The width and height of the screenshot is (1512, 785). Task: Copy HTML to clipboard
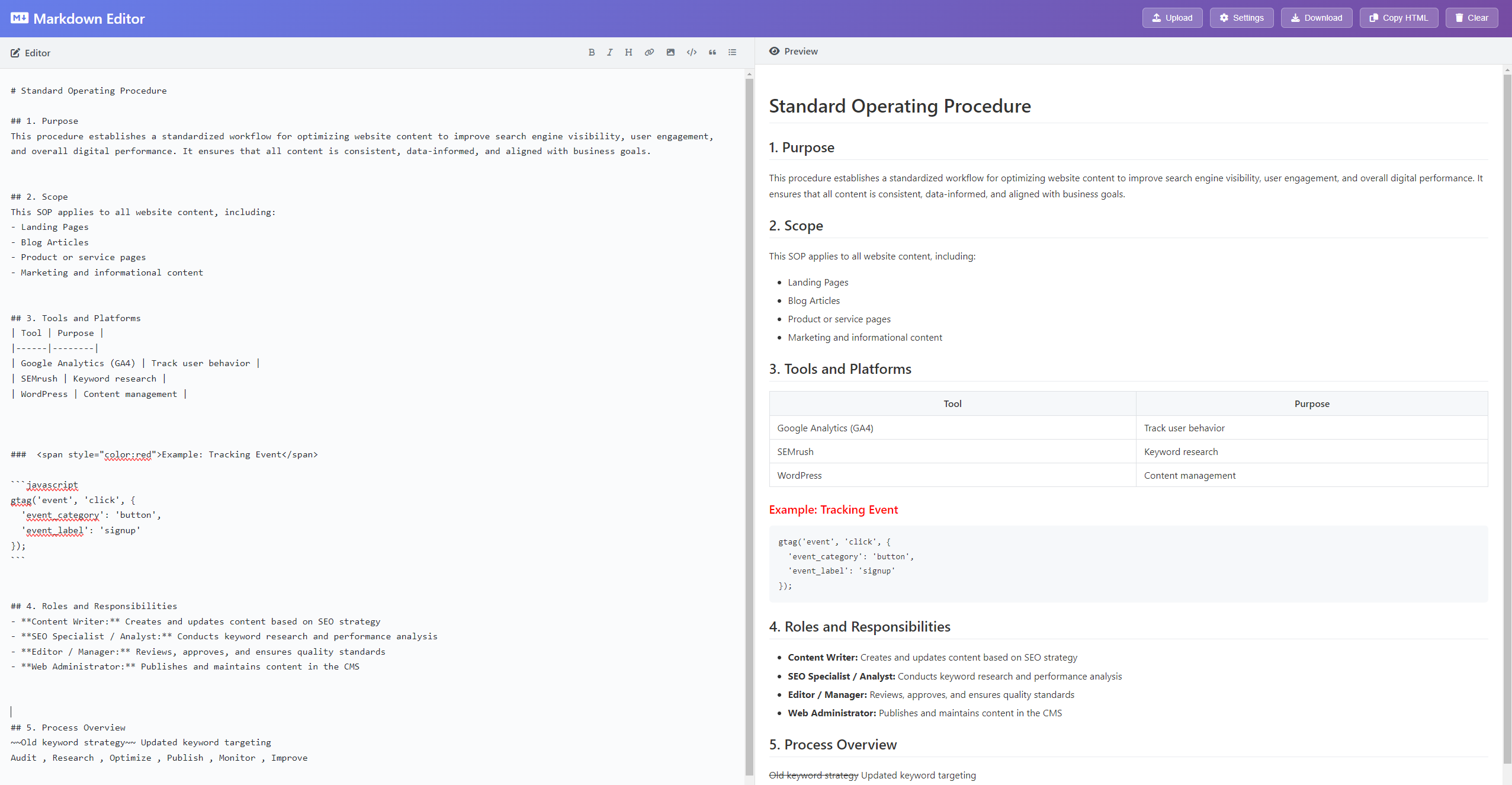point(1399,18)
